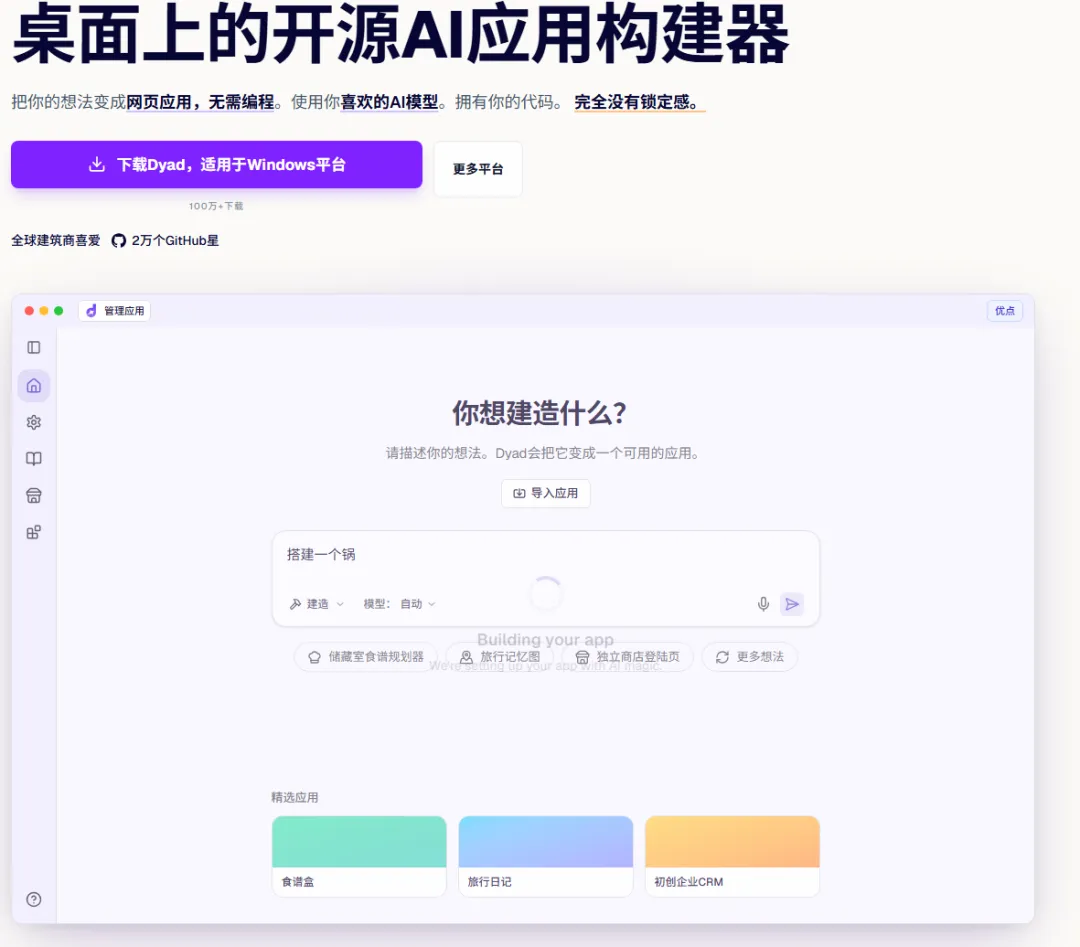This screenshot has height=947, width=1080.
Task: Open the help question mark icon
Action: pos(34,899)
